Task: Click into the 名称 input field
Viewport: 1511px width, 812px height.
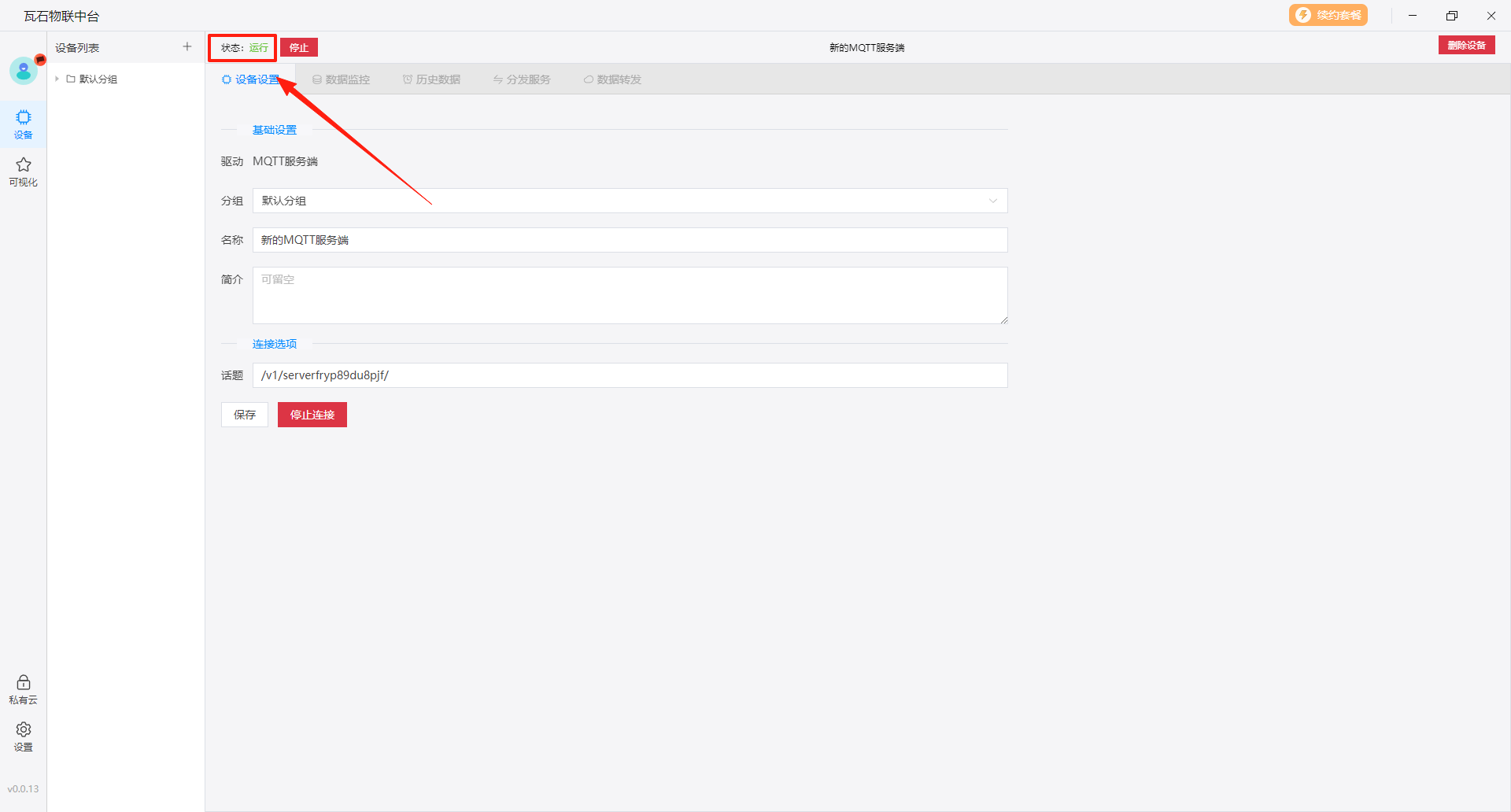Action: coord(630,240)
